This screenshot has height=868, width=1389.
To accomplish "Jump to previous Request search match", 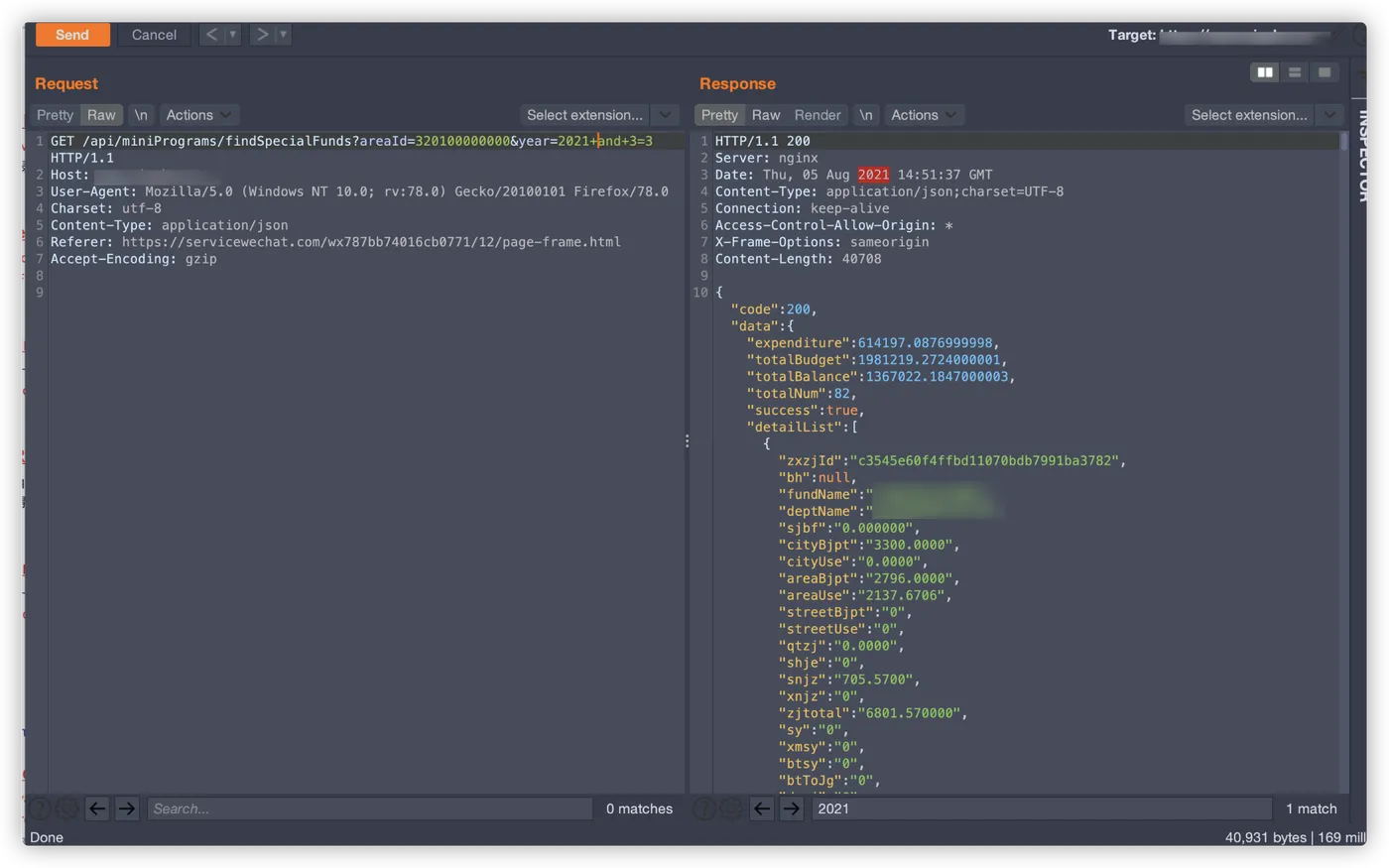I will (x=97, y=808).
